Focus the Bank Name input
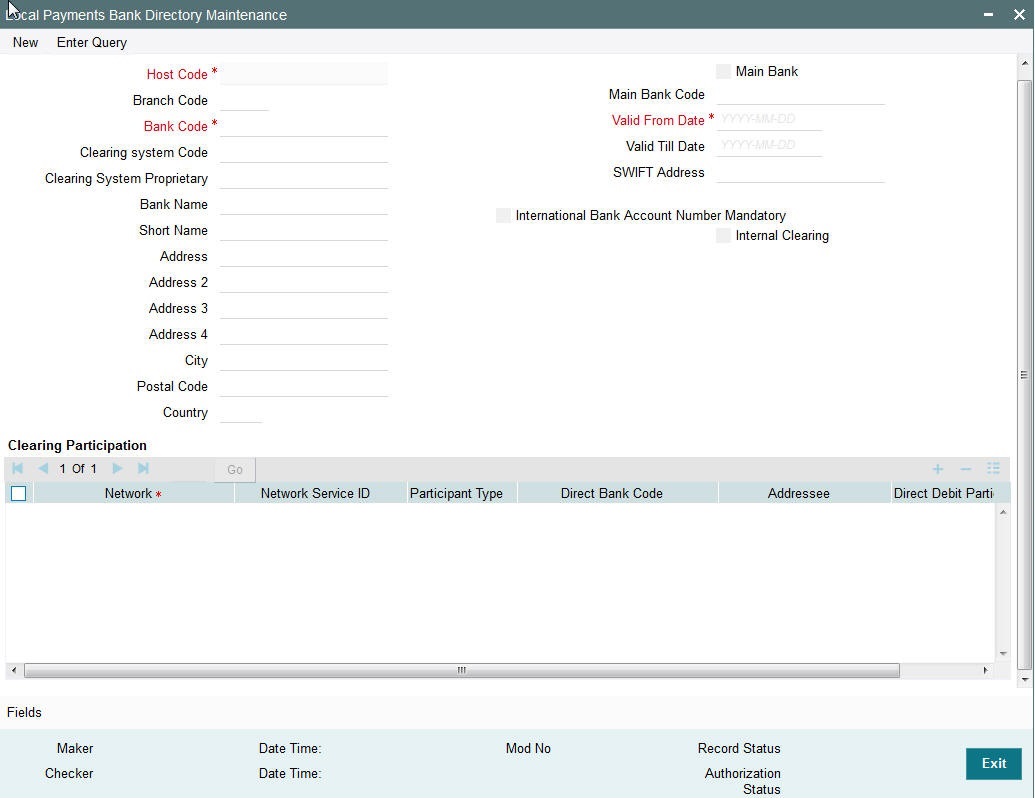Screen dimensions: 1035x800 pos(304,204)
